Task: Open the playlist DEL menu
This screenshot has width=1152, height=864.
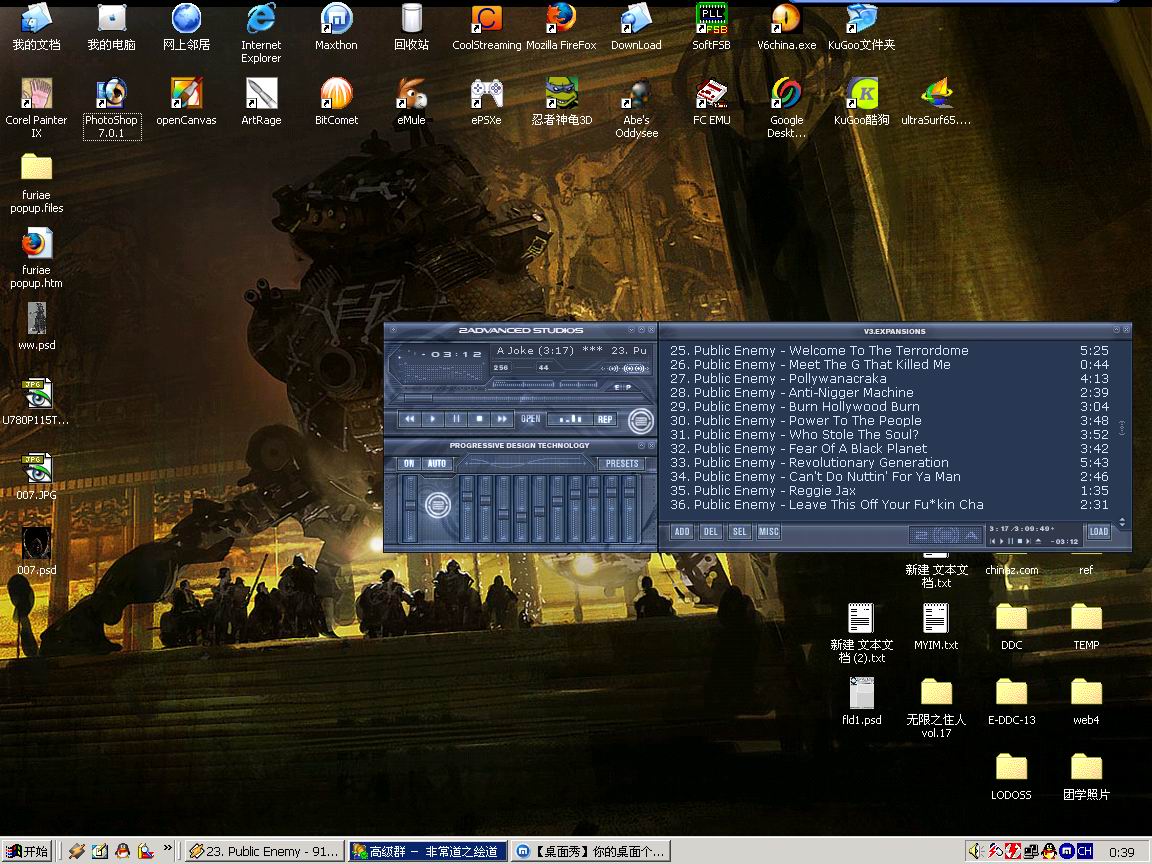Action: [x=710, y=531]
